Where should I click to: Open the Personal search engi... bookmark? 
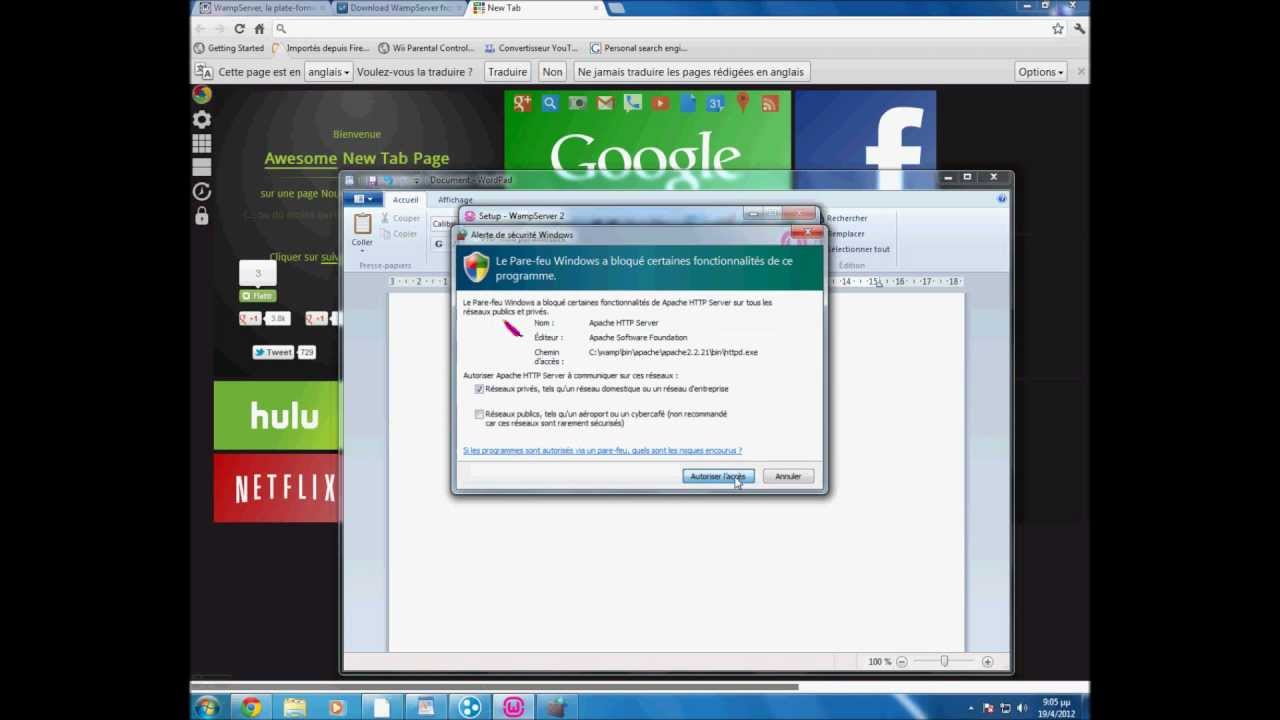639,48
